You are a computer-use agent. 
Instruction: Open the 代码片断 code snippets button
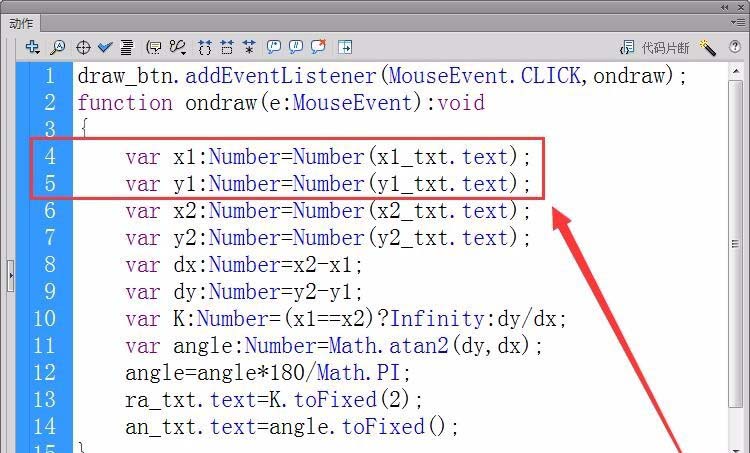pos(654,47)
